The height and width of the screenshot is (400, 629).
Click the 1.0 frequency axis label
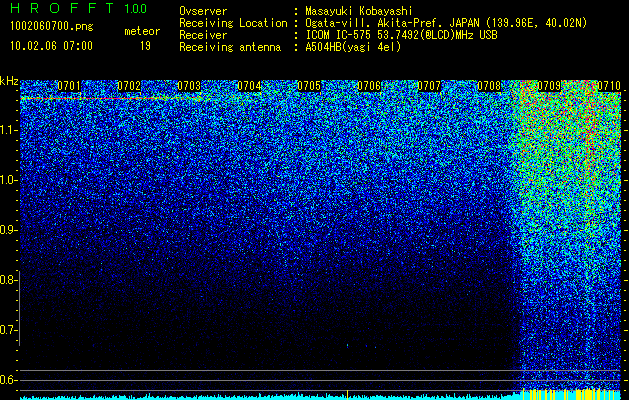pyautogui.click(x=8, y=180)
